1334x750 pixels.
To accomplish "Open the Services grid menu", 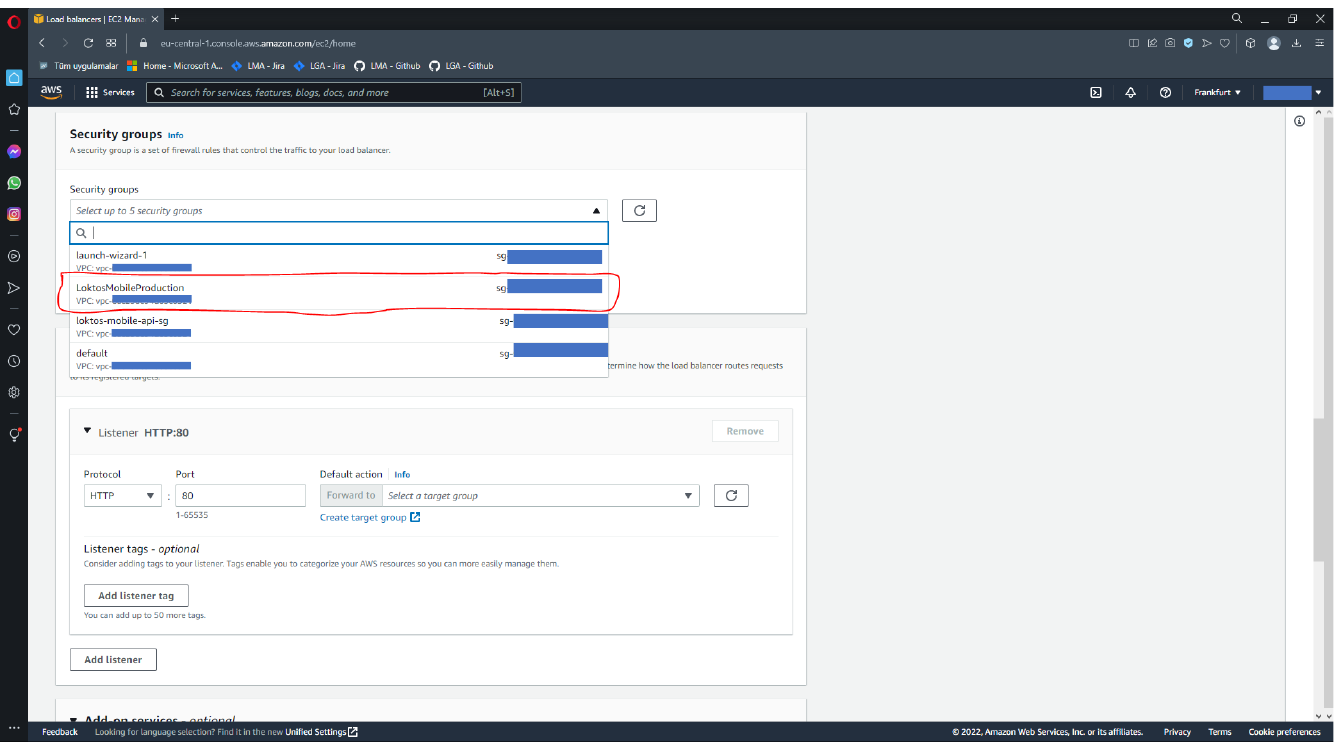I will coord(110,92).
